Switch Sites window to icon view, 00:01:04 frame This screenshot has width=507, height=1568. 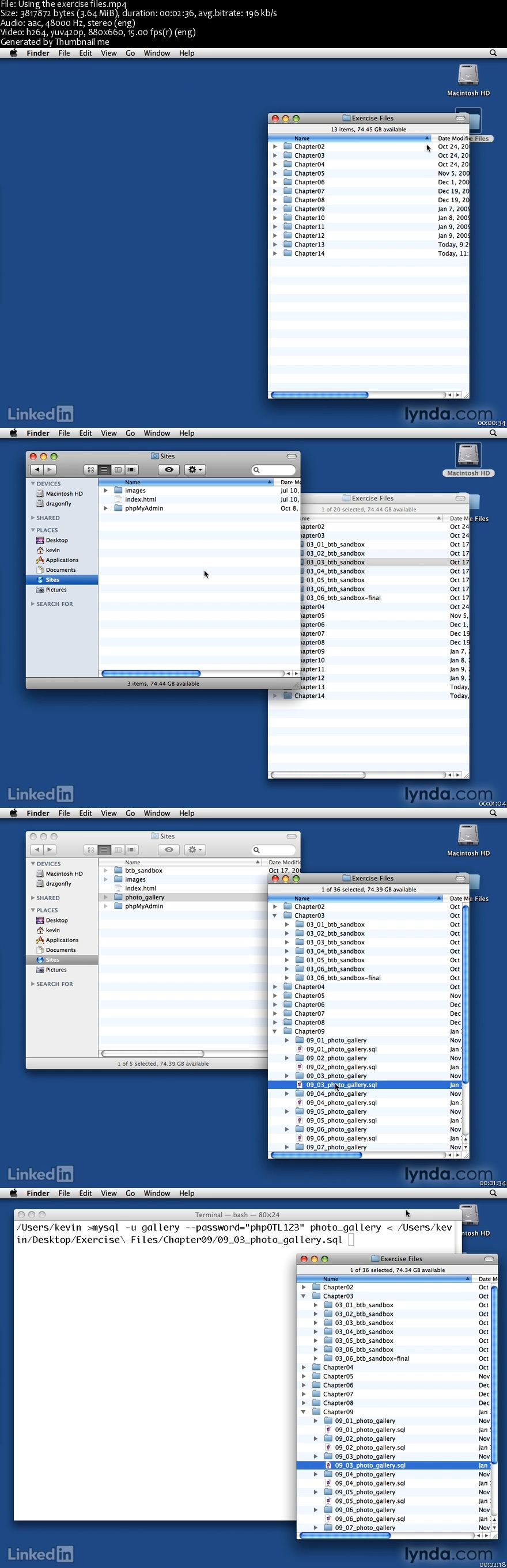[x=91, y=469]
